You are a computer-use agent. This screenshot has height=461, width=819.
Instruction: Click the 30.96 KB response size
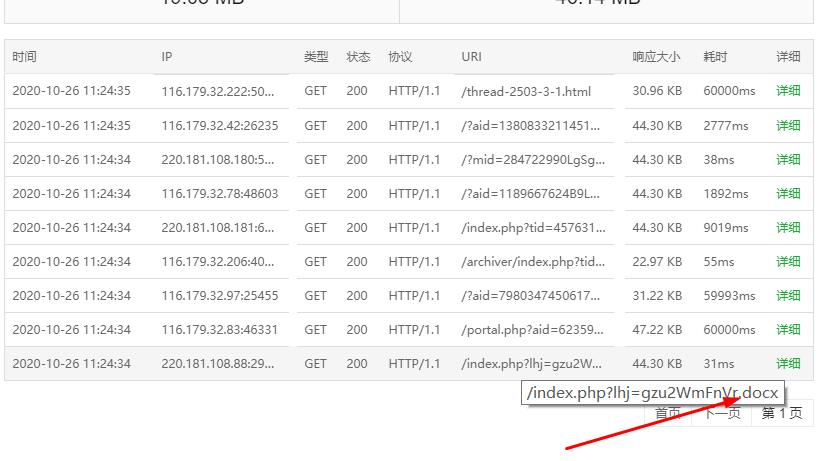coord(657,91)
